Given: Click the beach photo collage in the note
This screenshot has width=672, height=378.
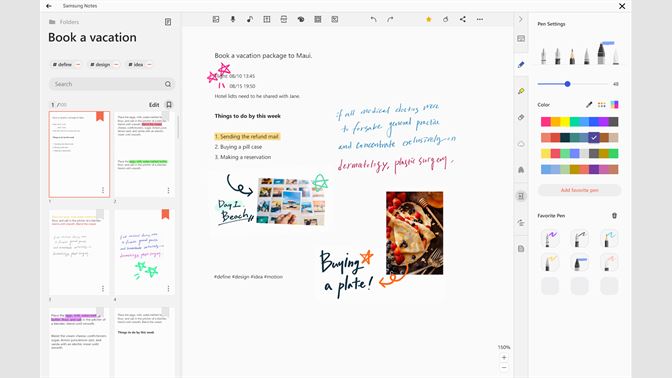Looking at the screenshot, I should (291, 201).
